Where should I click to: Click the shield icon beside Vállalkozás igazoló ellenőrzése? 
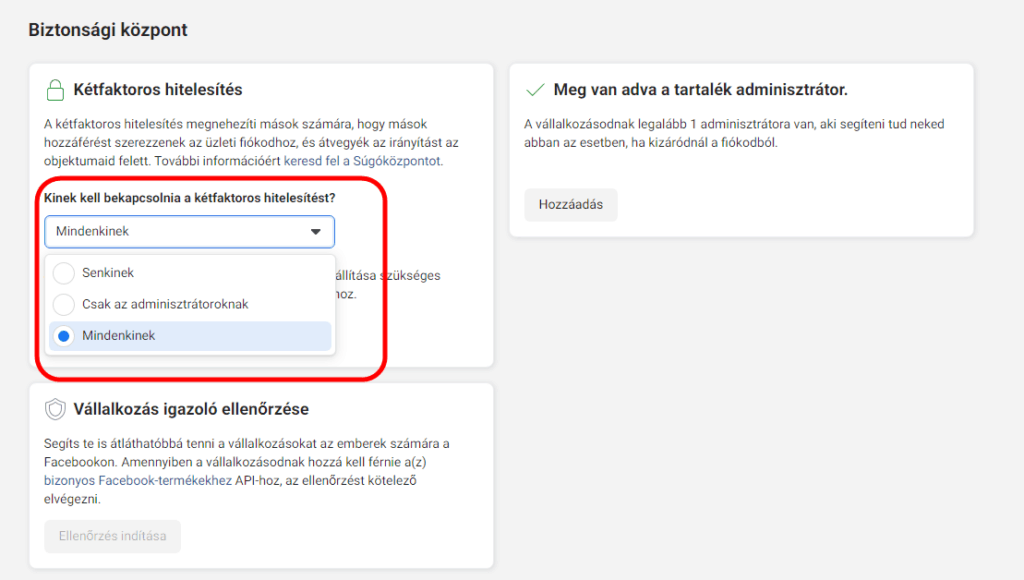(55, 409)
